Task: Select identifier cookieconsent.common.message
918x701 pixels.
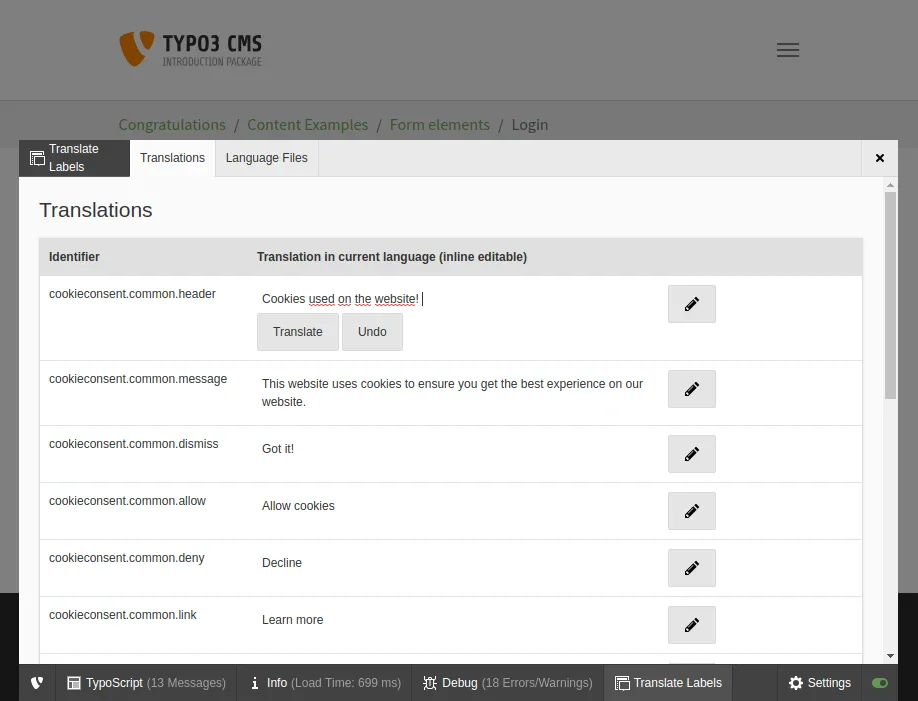Action: (138, 379)
